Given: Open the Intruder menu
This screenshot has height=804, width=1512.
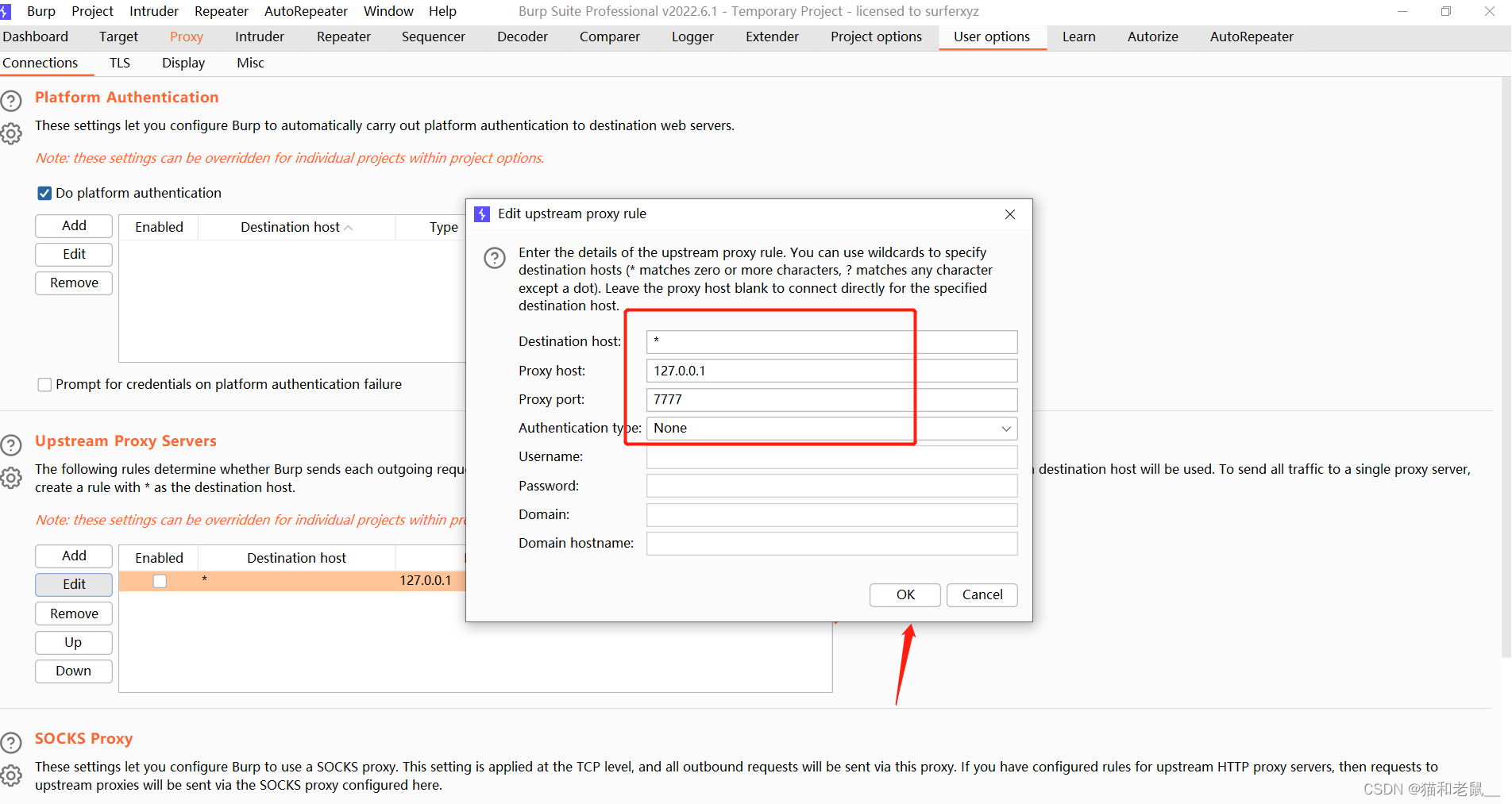Looking at the screenshot, I should tap(154, 11).
